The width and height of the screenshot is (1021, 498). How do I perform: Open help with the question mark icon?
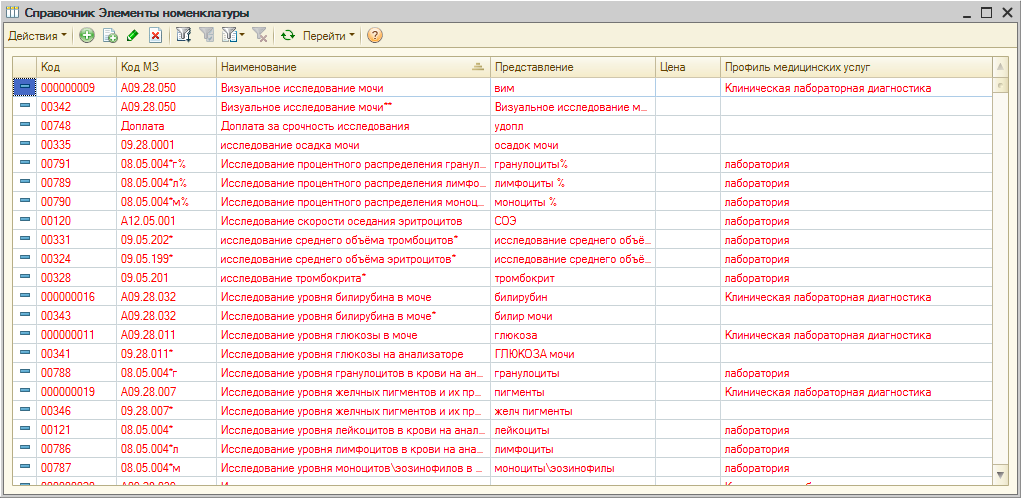[x=375, y=35]
